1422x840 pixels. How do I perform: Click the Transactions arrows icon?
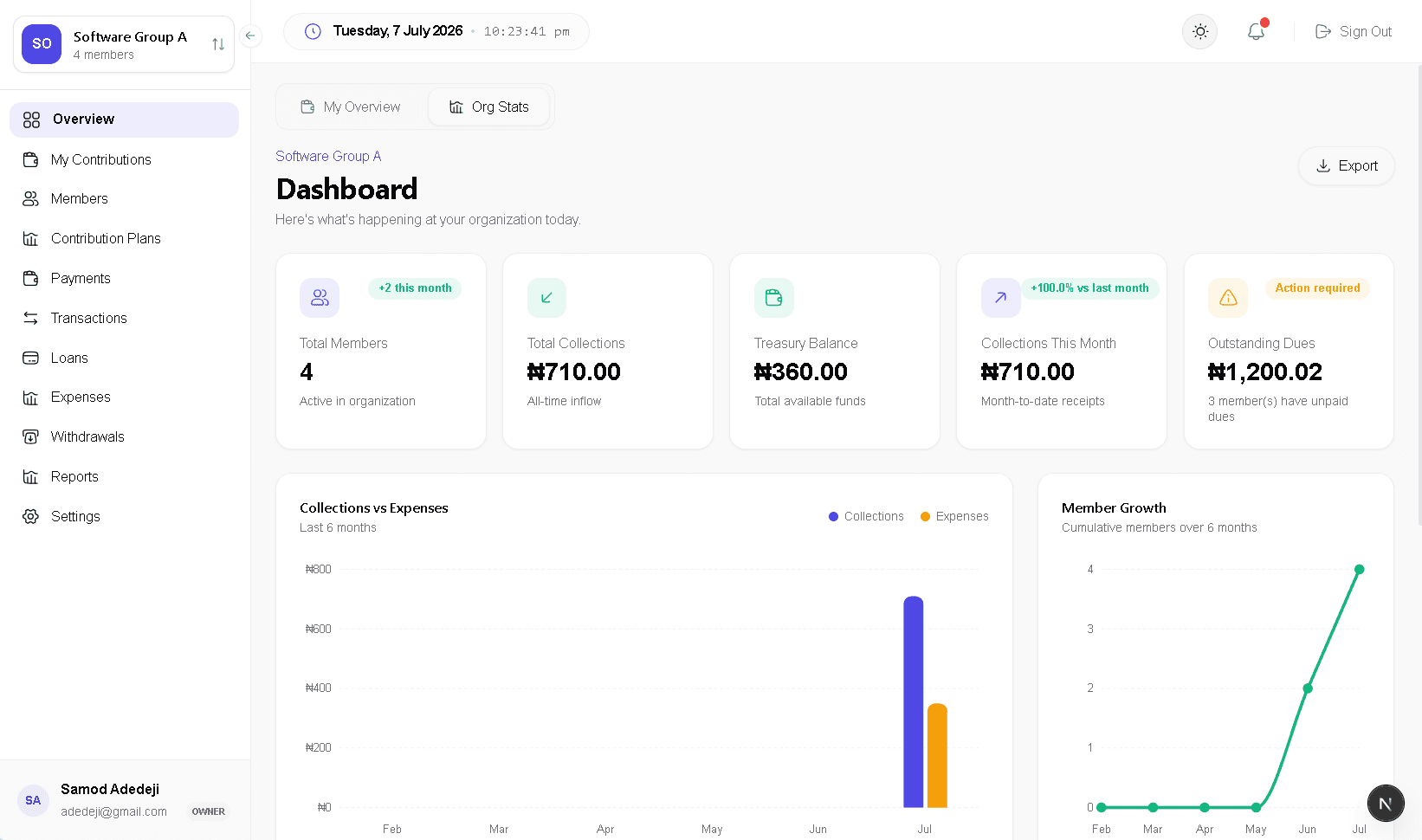[30, 318]
